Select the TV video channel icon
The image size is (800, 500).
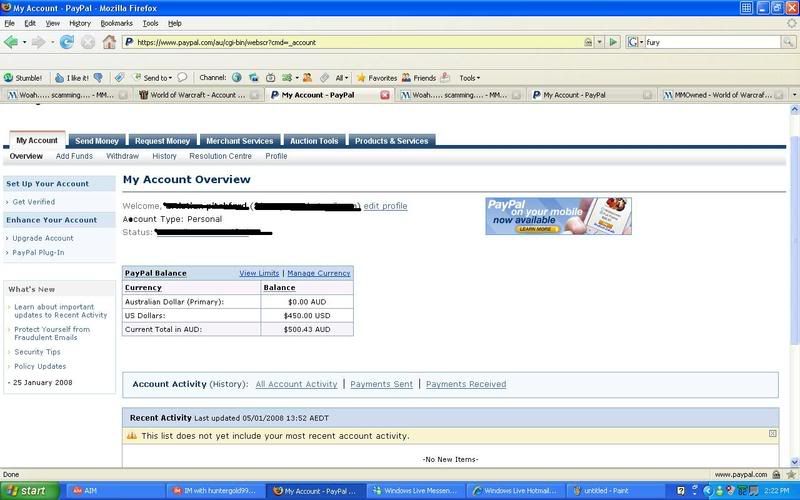click(x=270, y=78)
